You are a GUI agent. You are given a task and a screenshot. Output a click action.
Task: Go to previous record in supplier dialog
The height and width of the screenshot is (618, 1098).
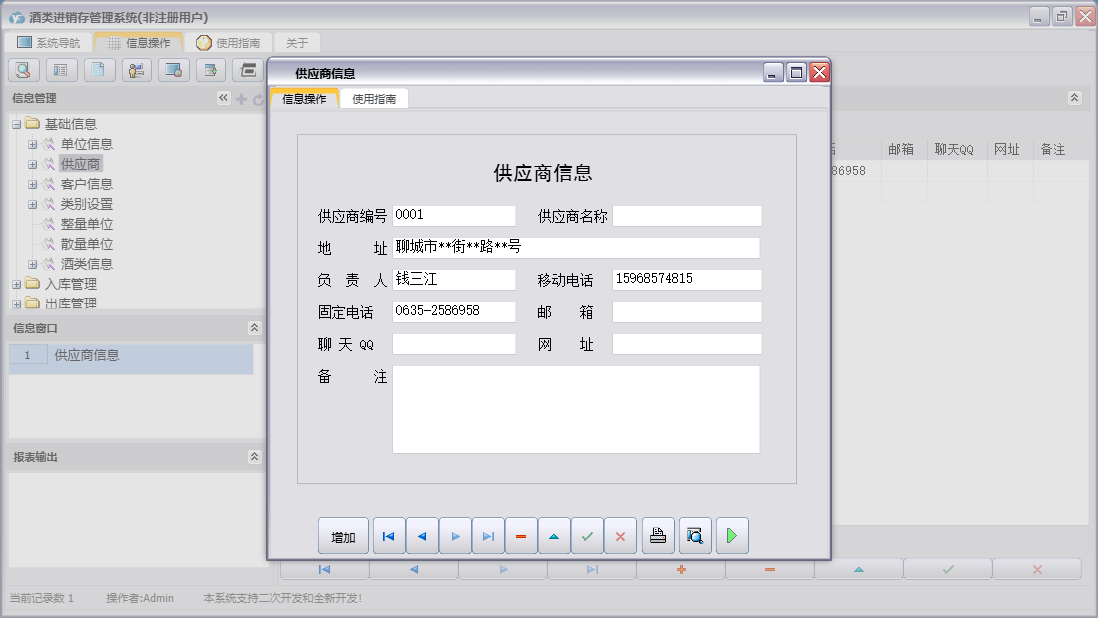click(422, 536)
